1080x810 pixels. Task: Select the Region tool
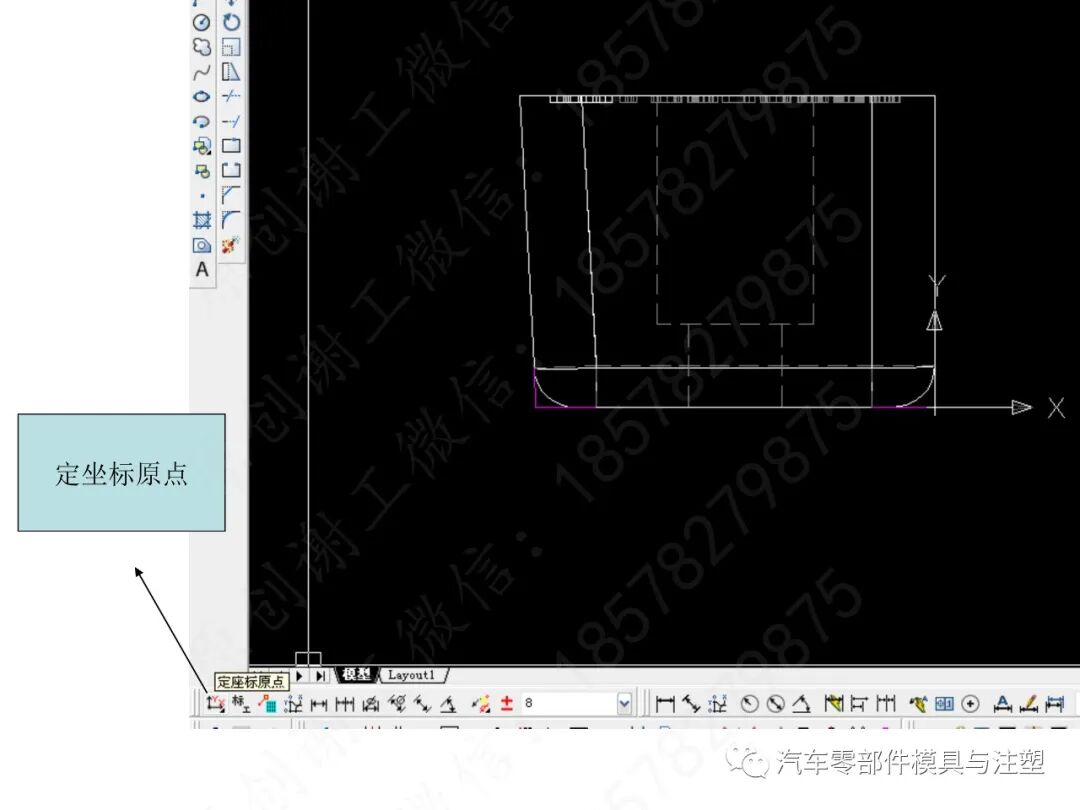(201, 245)
